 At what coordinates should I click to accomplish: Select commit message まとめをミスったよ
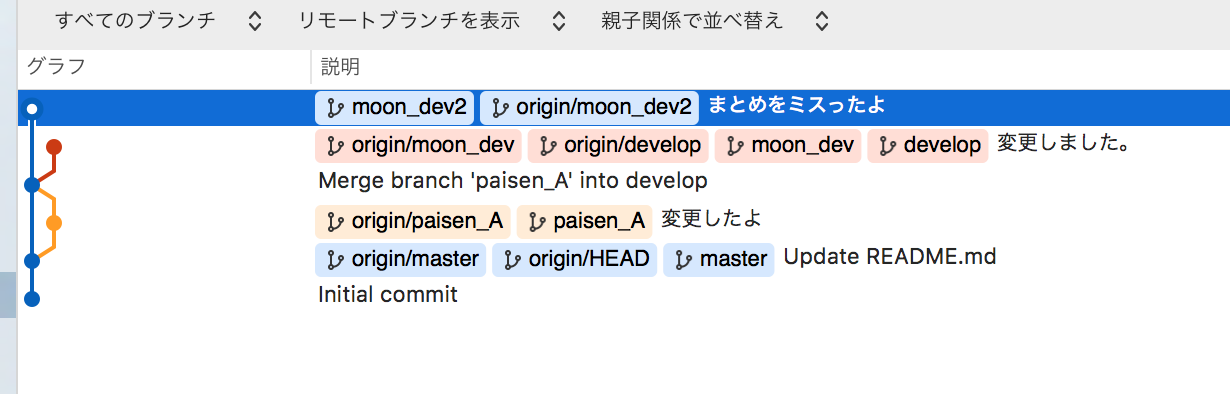tap(797, 105)
